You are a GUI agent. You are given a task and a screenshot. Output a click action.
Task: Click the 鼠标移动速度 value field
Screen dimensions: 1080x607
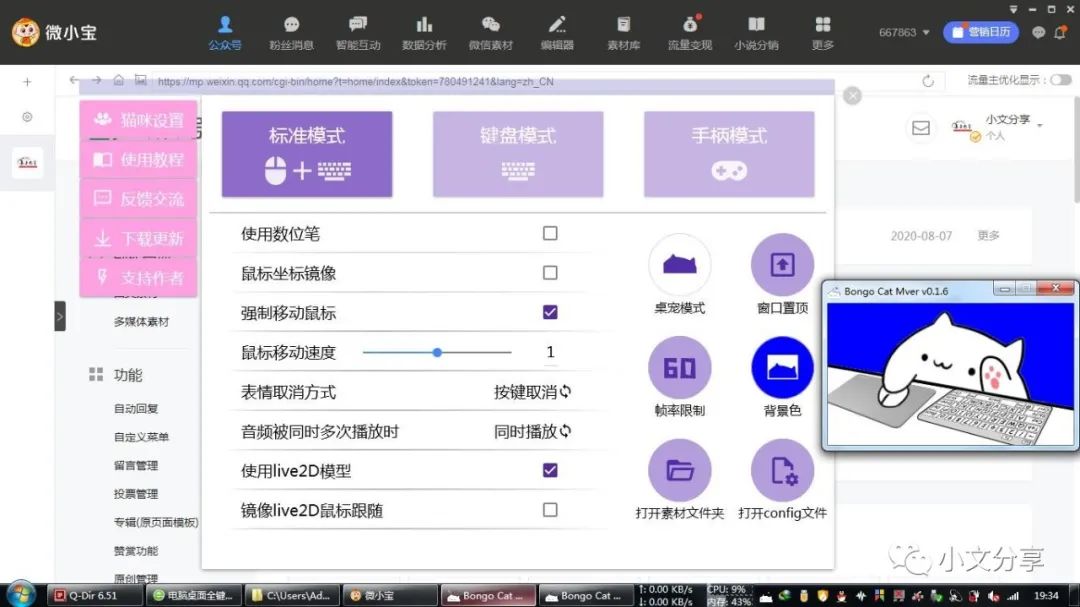[550, 352]
